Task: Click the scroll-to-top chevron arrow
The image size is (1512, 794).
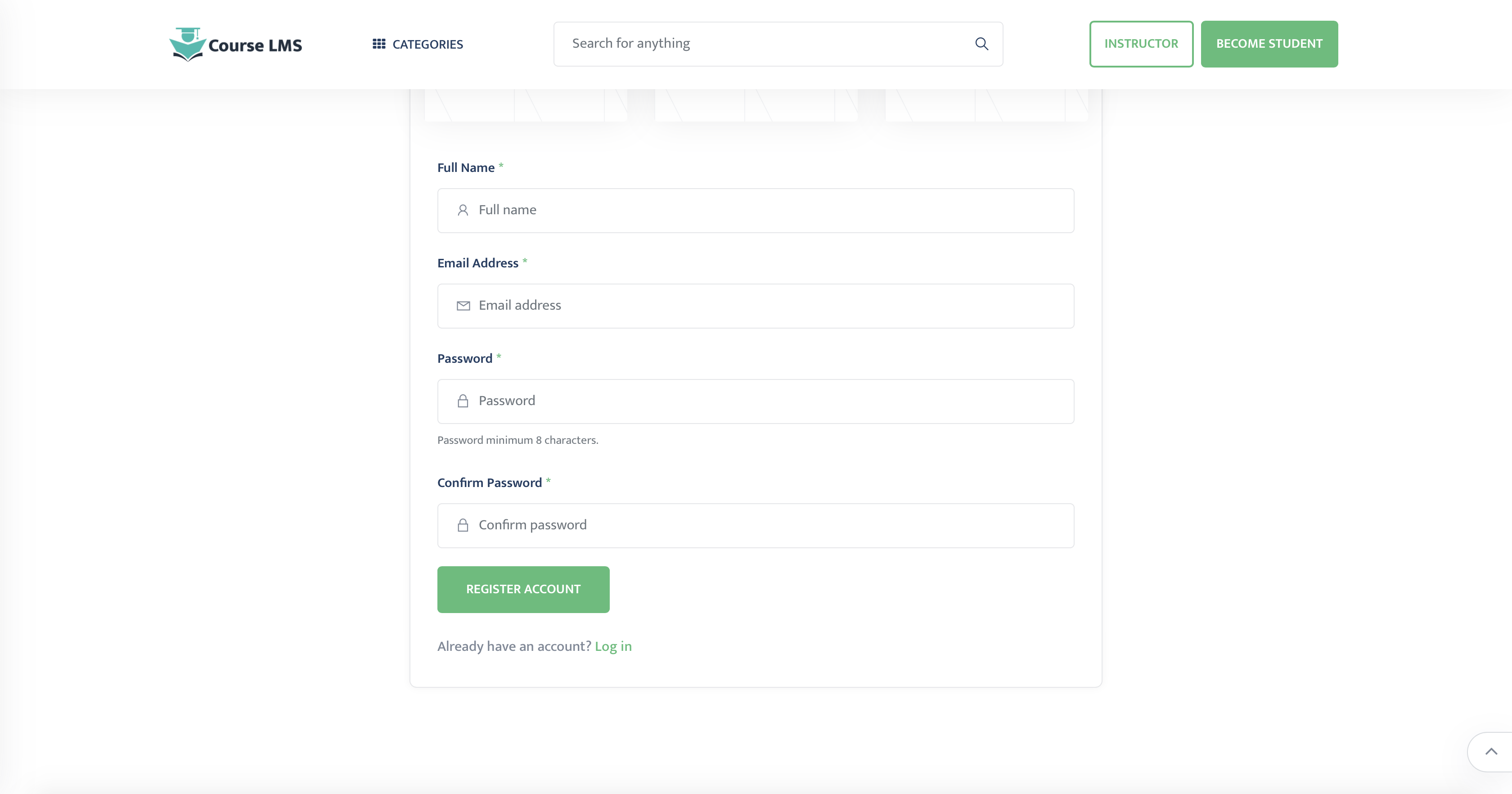Action: (x=1491, y=752)
